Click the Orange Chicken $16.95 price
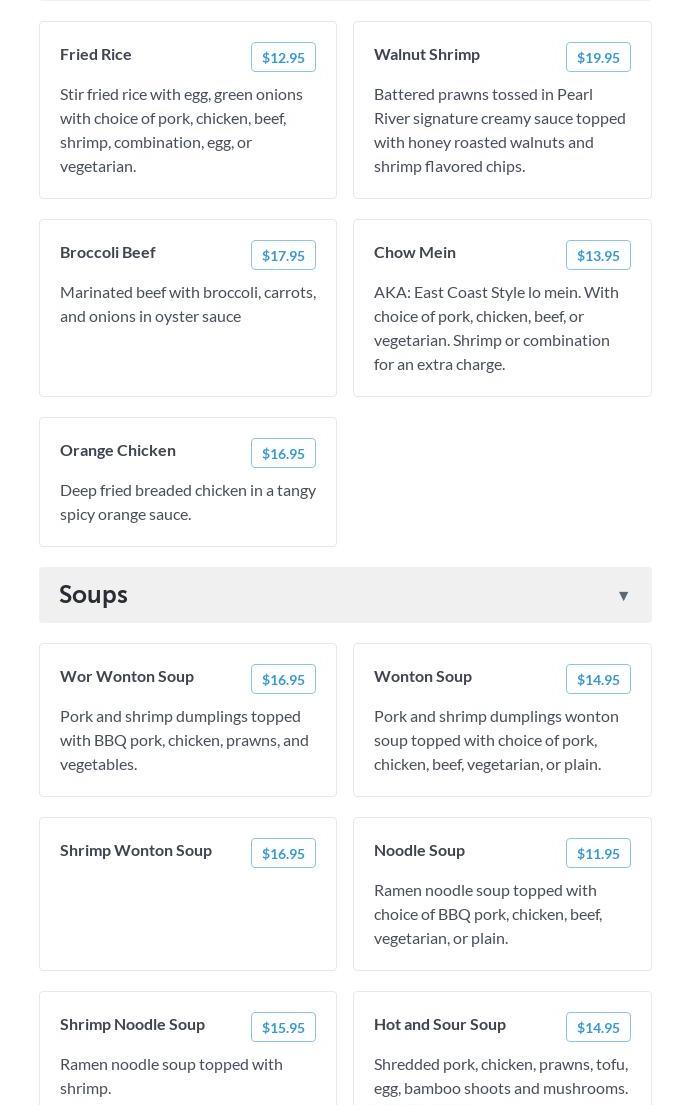Screen dimensions: 690x1105 (283, 454)
